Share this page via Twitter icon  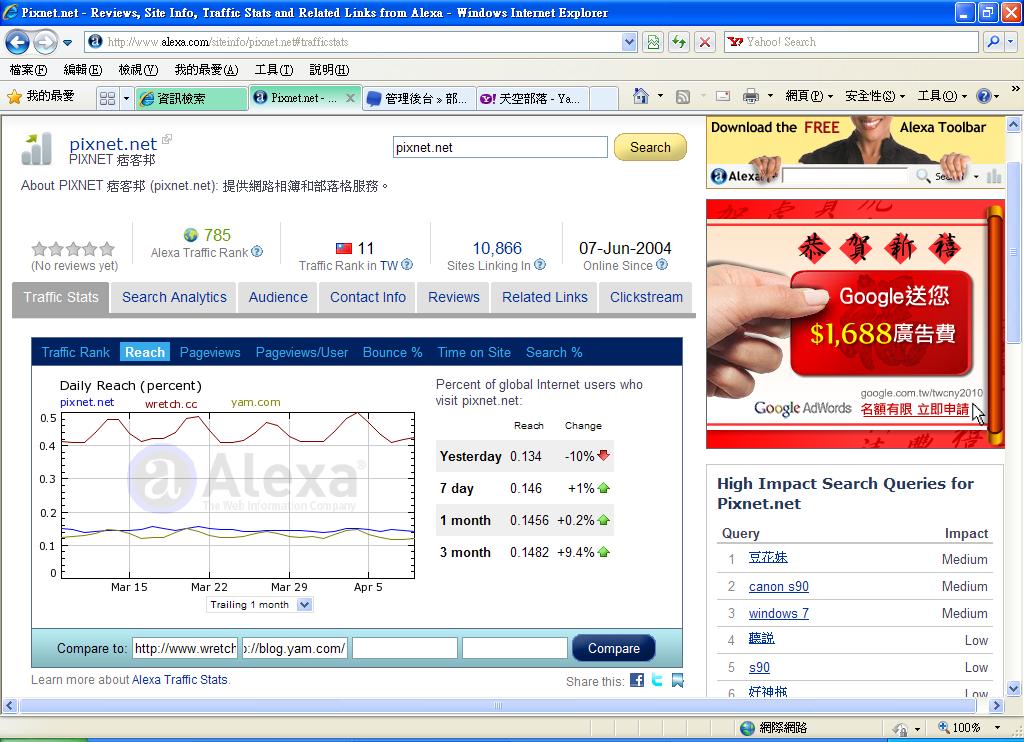tap(657, 680)
